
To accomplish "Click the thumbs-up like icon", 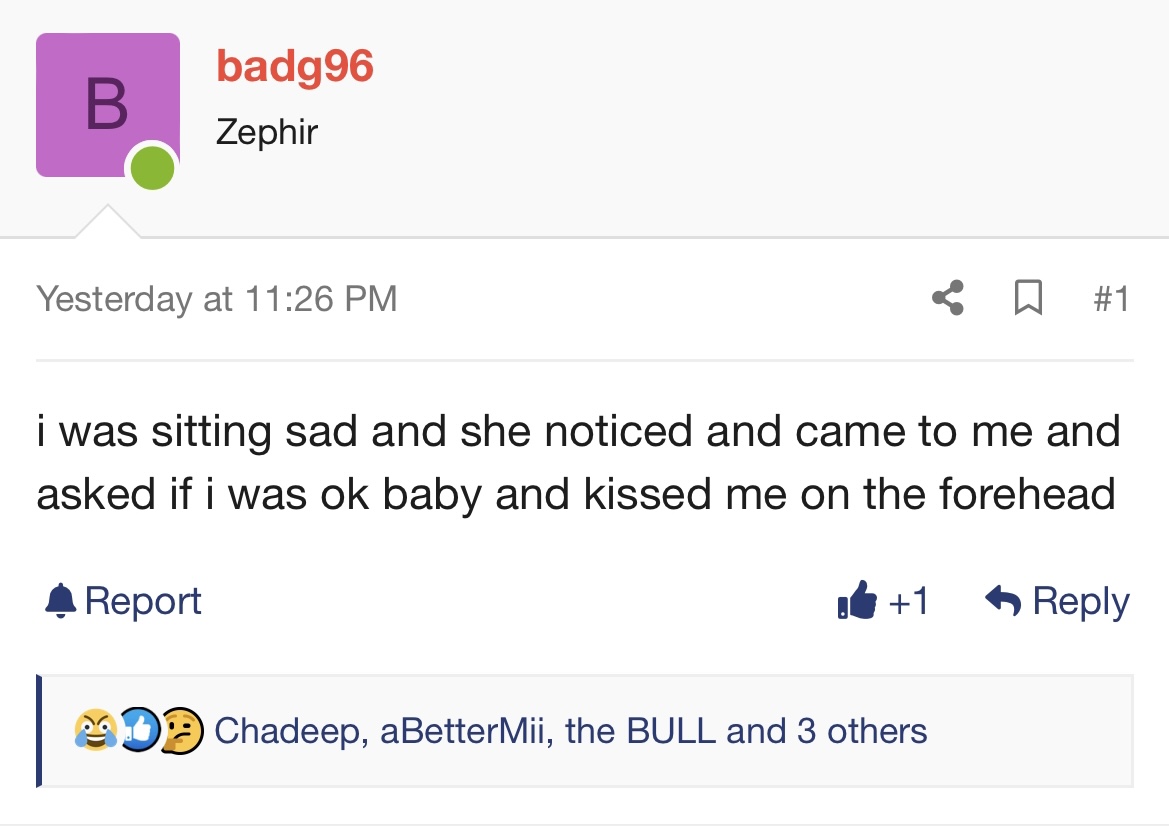I will click(x=857, y=599).
